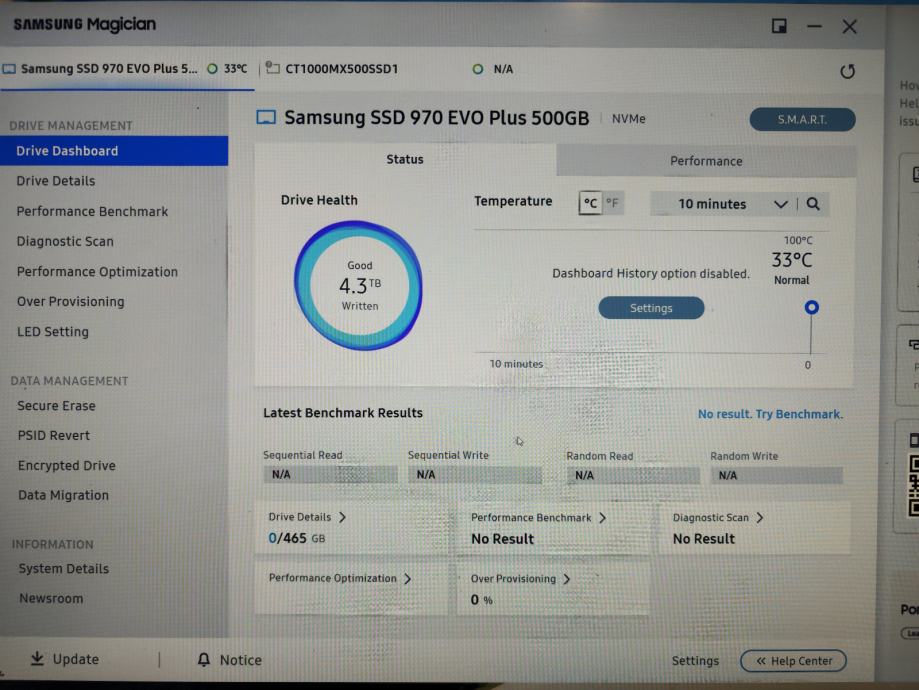919x690 pixels.
Task: Expand Over Provisioning card chevron
Action: [x=567, y=579]
